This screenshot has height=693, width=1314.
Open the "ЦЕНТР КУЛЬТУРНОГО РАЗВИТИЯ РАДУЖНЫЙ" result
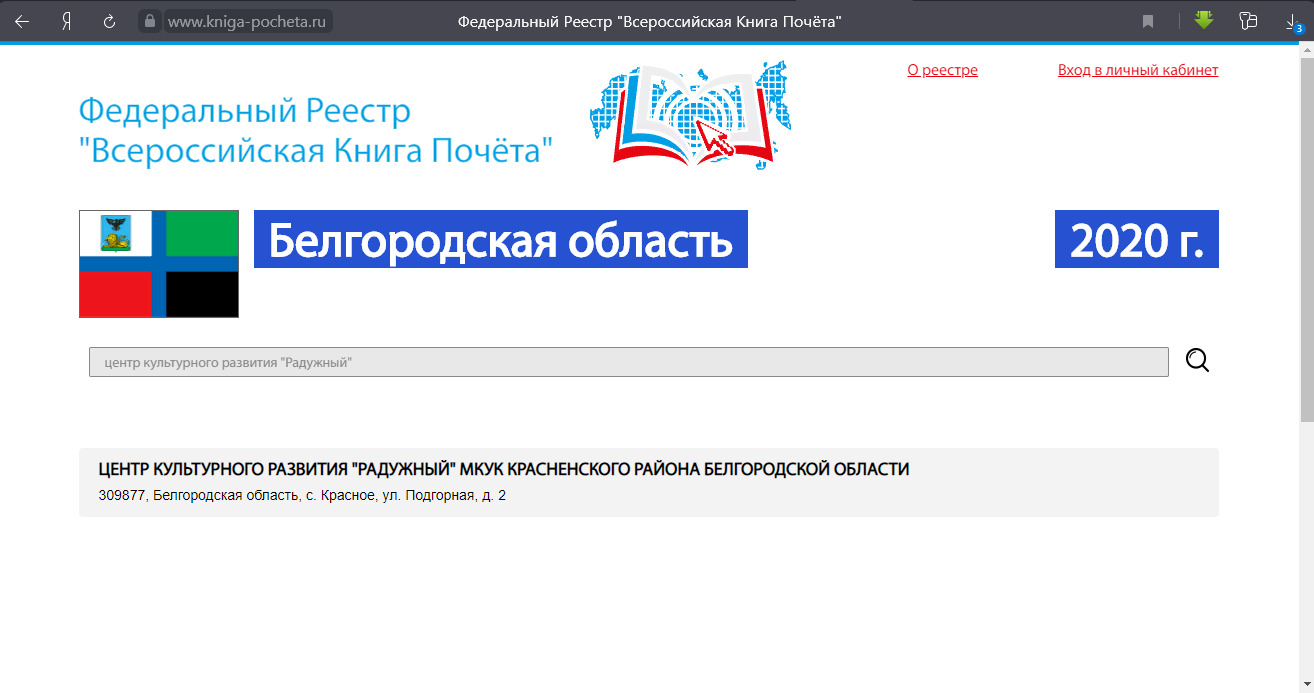point(504,470)
